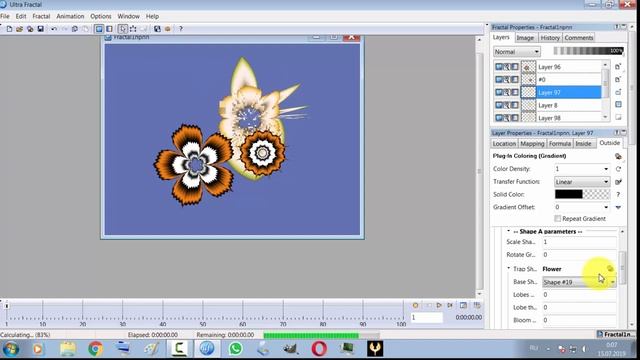Open the Options menu
The width and height of the screenshot is (640, 360).
[x=101, y=16]
